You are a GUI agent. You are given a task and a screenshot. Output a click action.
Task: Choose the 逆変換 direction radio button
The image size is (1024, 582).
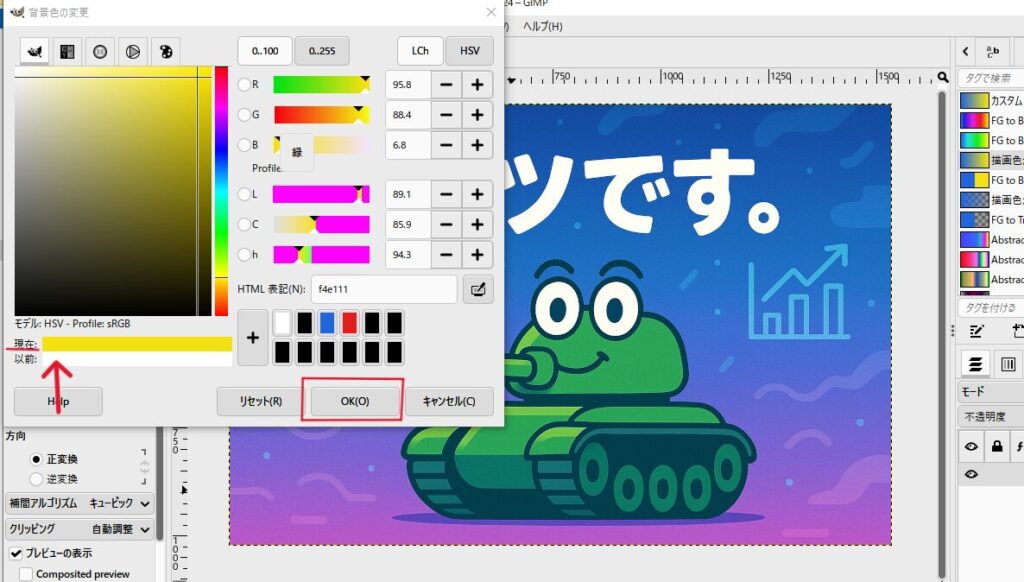pyautogui.click(x=37, y=479)
